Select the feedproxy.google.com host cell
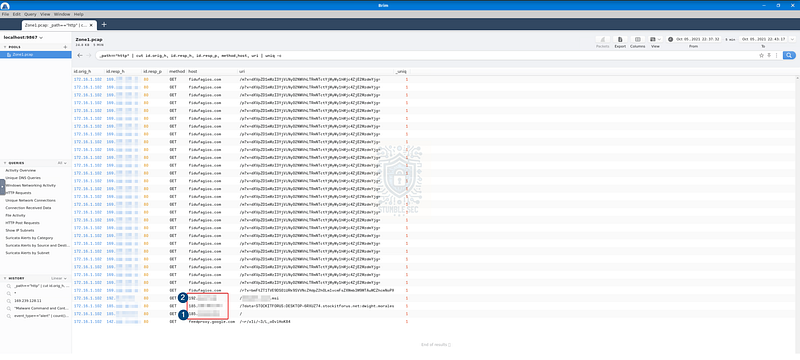This screenshot has height=360, width=800. pyautogui.click(x=211, y=322)
